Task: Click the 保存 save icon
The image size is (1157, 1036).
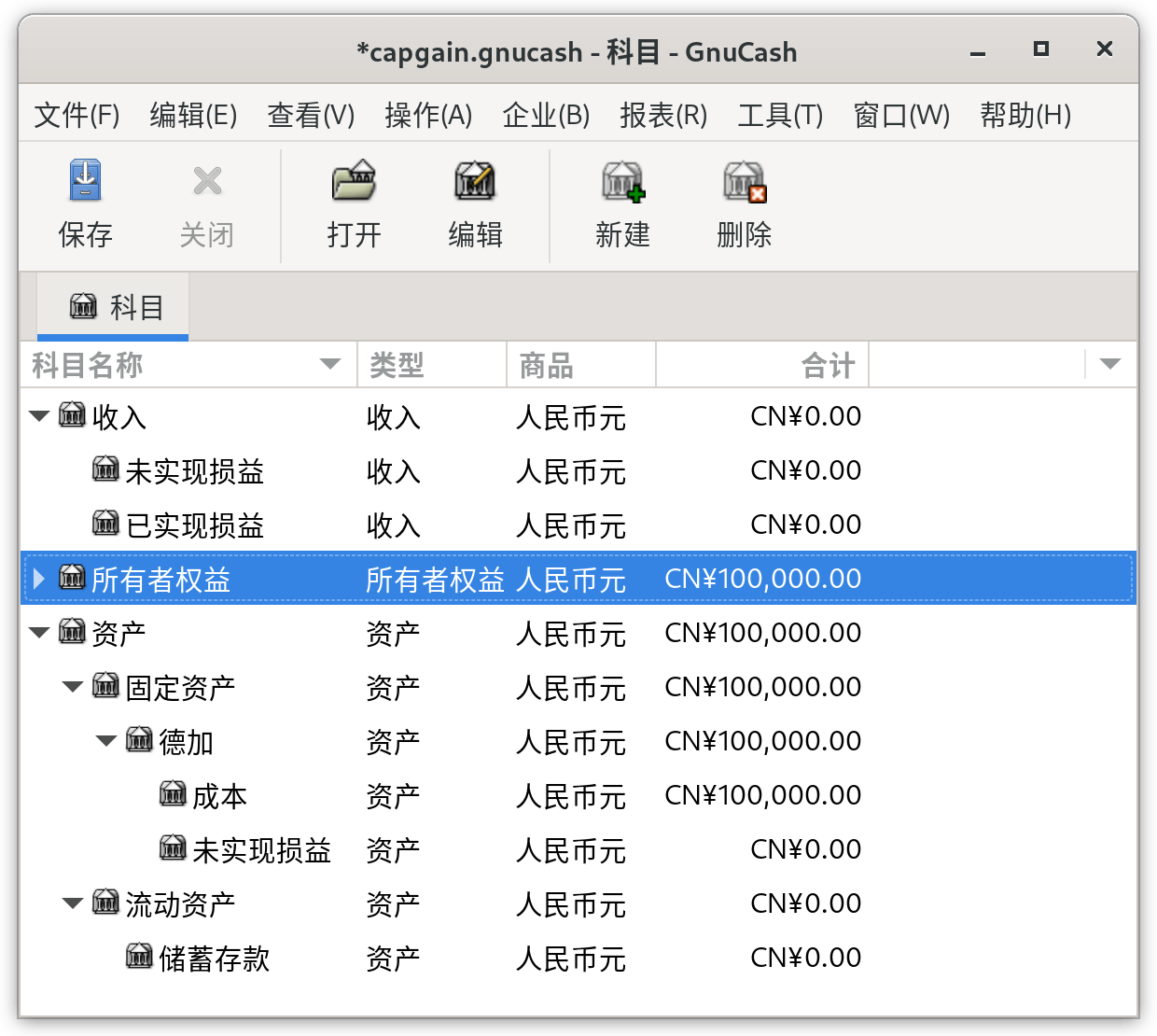Action: pos(85,180)
